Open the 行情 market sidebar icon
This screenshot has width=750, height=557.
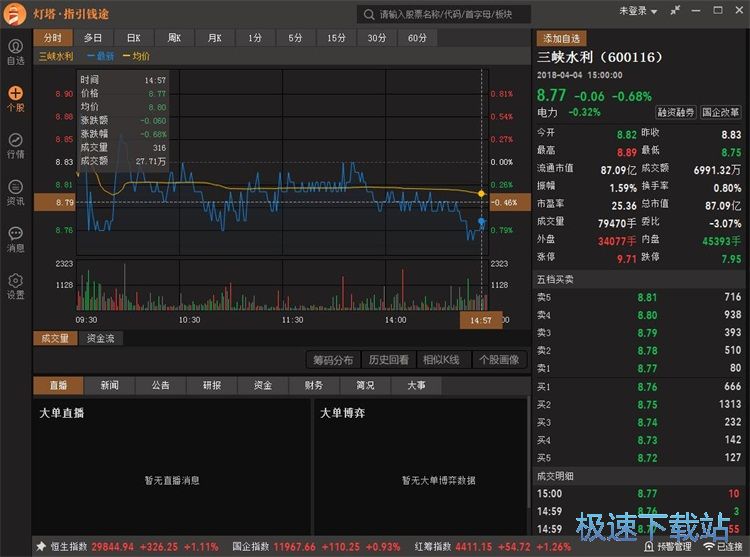tap(15, 145)
